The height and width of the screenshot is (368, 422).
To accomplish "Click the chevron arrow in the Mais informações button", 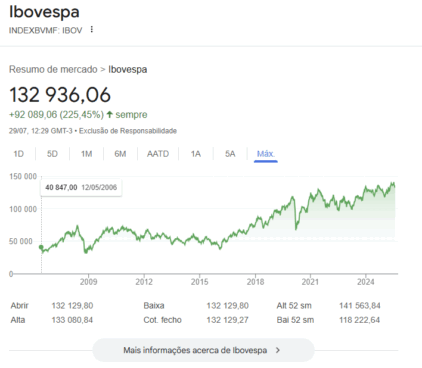I will pos(278,350).
